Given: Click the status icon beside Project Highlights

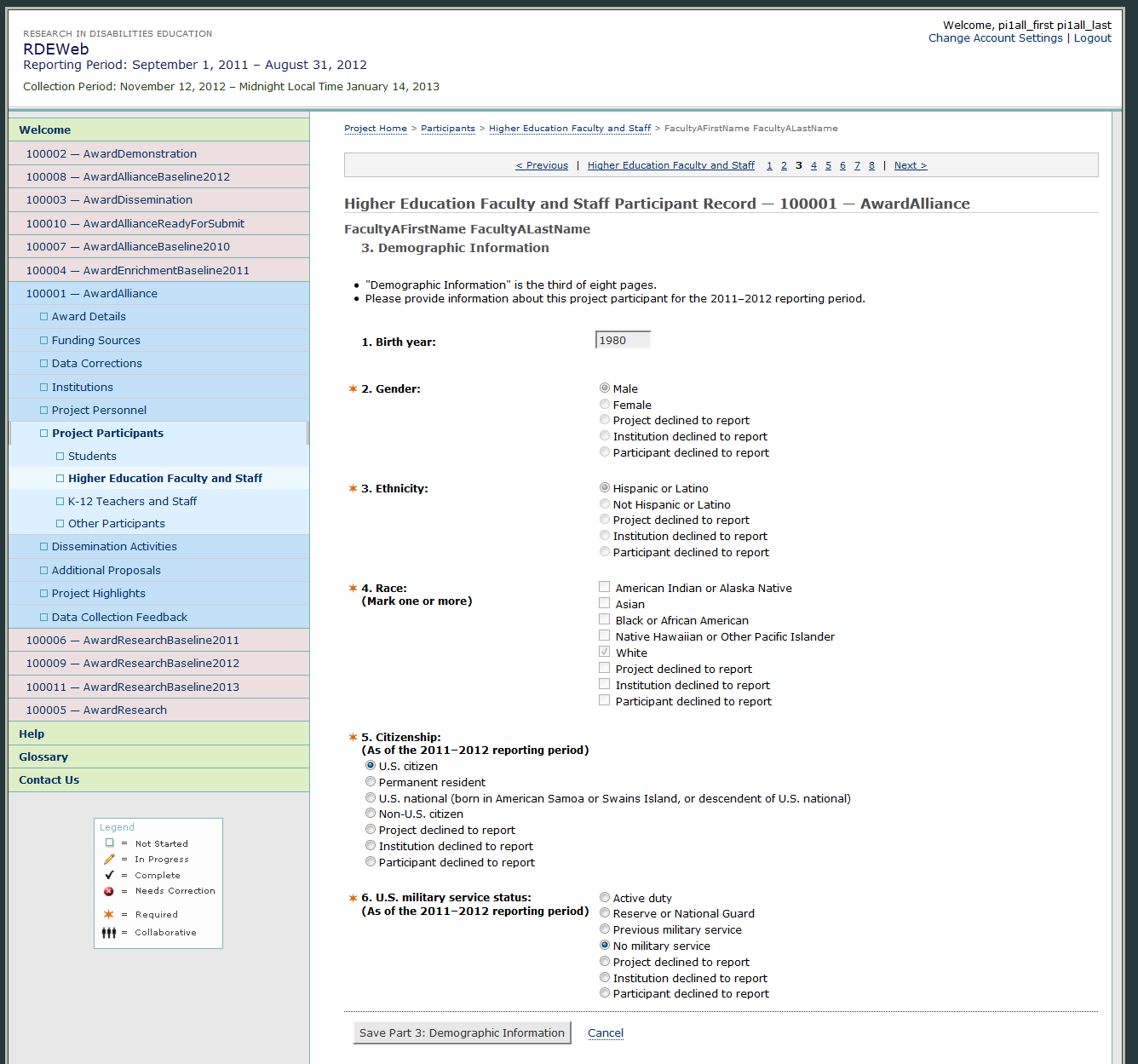Looking at the screenshot, I should click(43, 594).
